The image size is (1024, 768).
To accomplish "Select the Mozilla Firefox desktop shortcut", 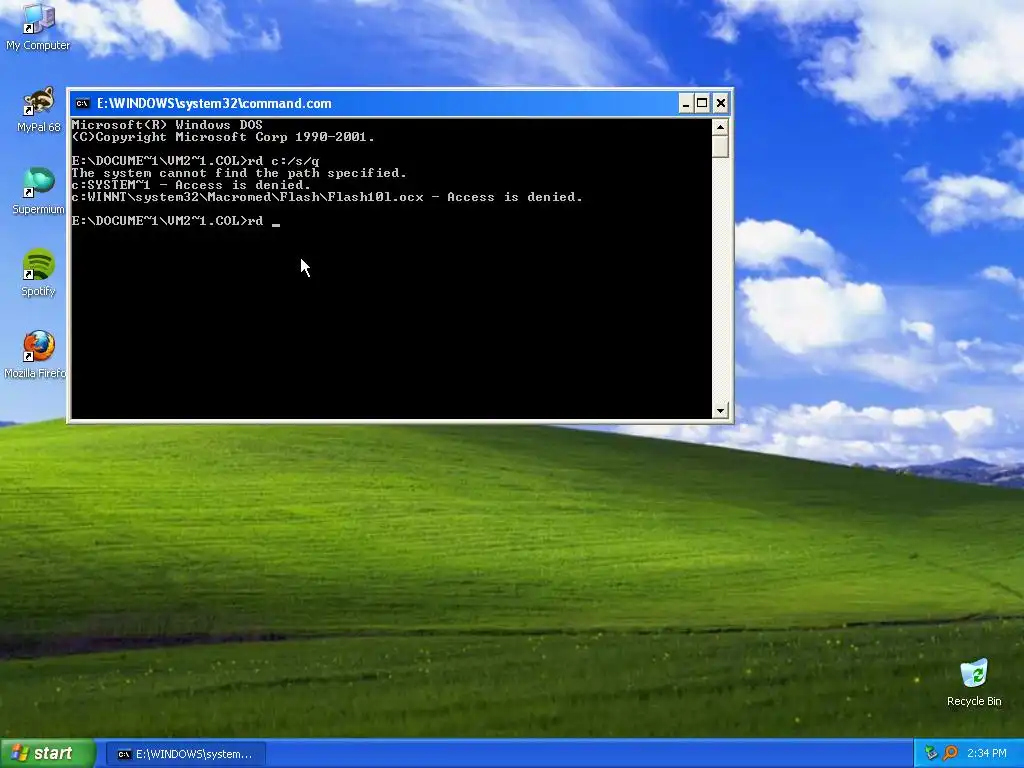I will point(35,355).
